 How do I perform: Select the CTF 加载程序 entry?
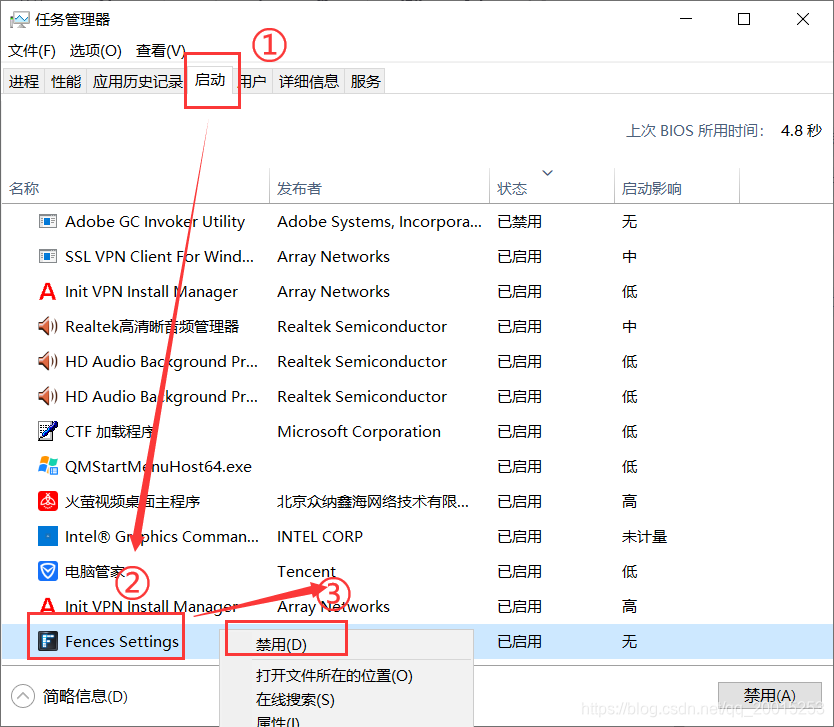tap(110, 431)
